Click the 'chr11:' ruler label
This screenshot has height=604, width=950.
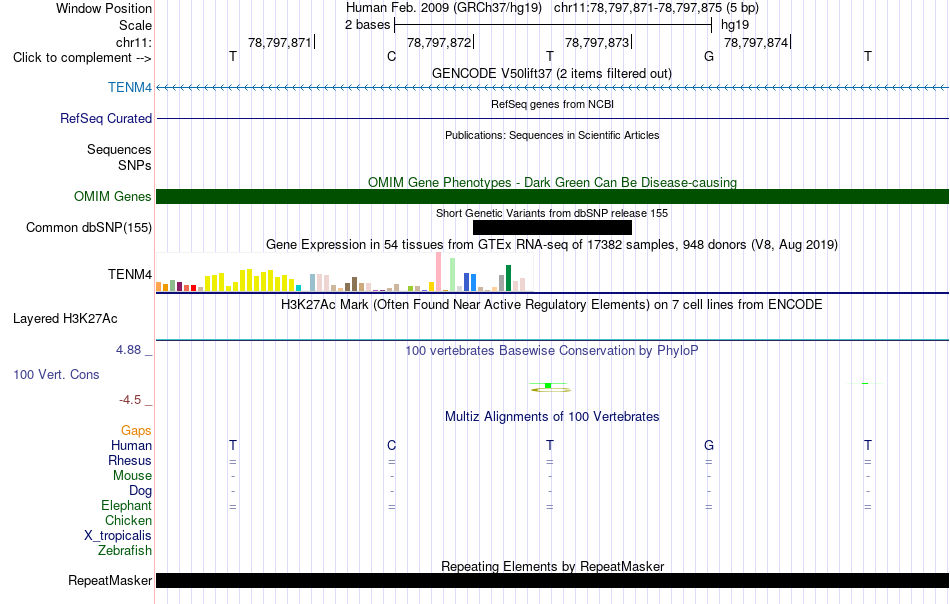(x=133, y=42)
